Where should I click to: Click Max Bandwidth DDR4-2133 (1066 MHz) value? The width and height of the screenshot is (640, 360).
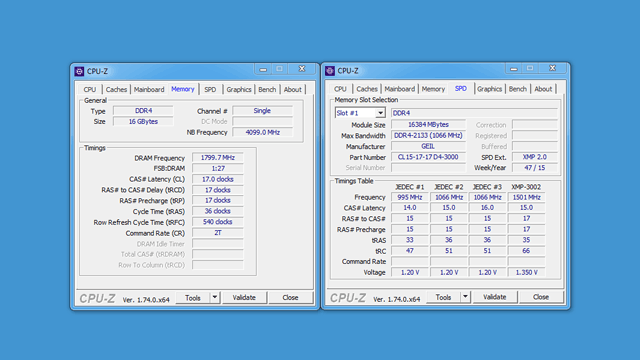(x=428, y=136)
